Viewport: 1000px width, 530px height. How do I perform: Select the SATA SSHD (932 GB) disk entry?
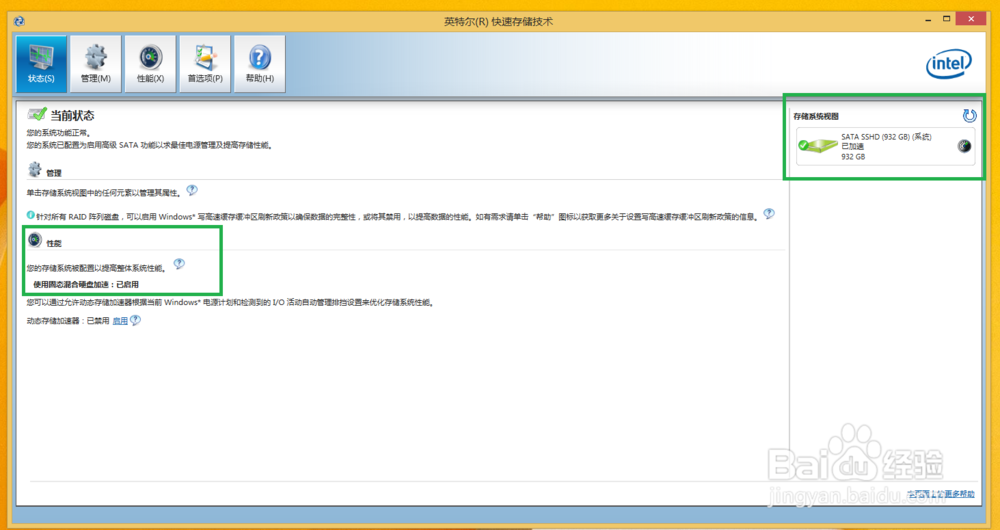[x=886, y=146]
